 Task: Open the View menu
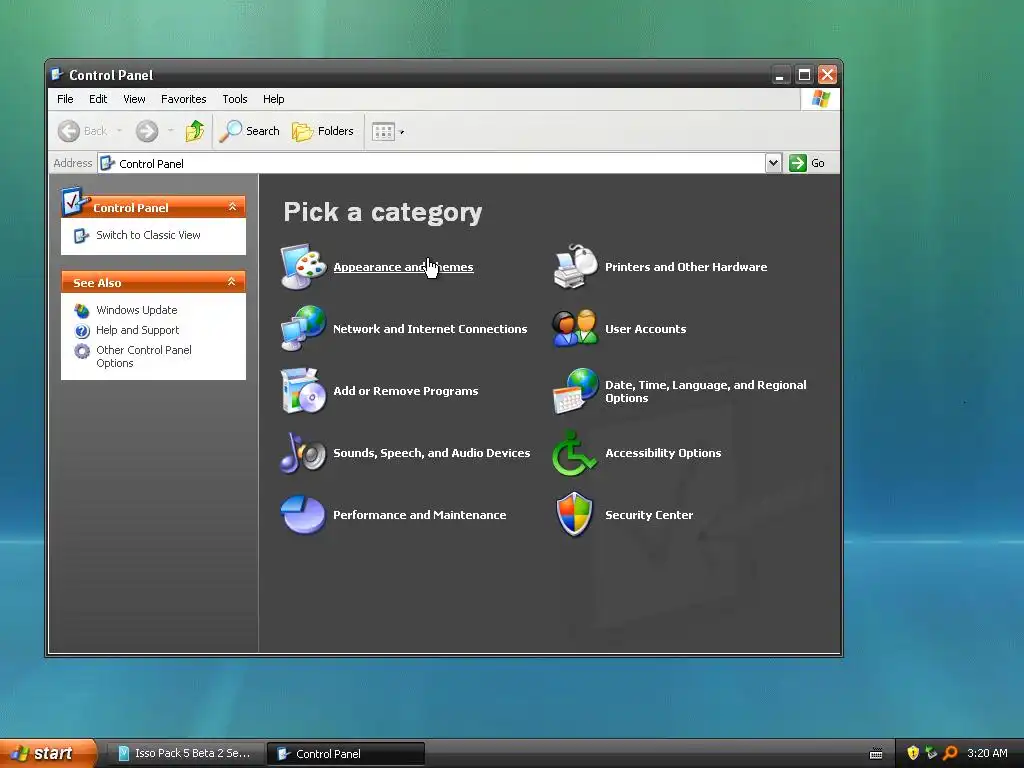pos(134,99)
